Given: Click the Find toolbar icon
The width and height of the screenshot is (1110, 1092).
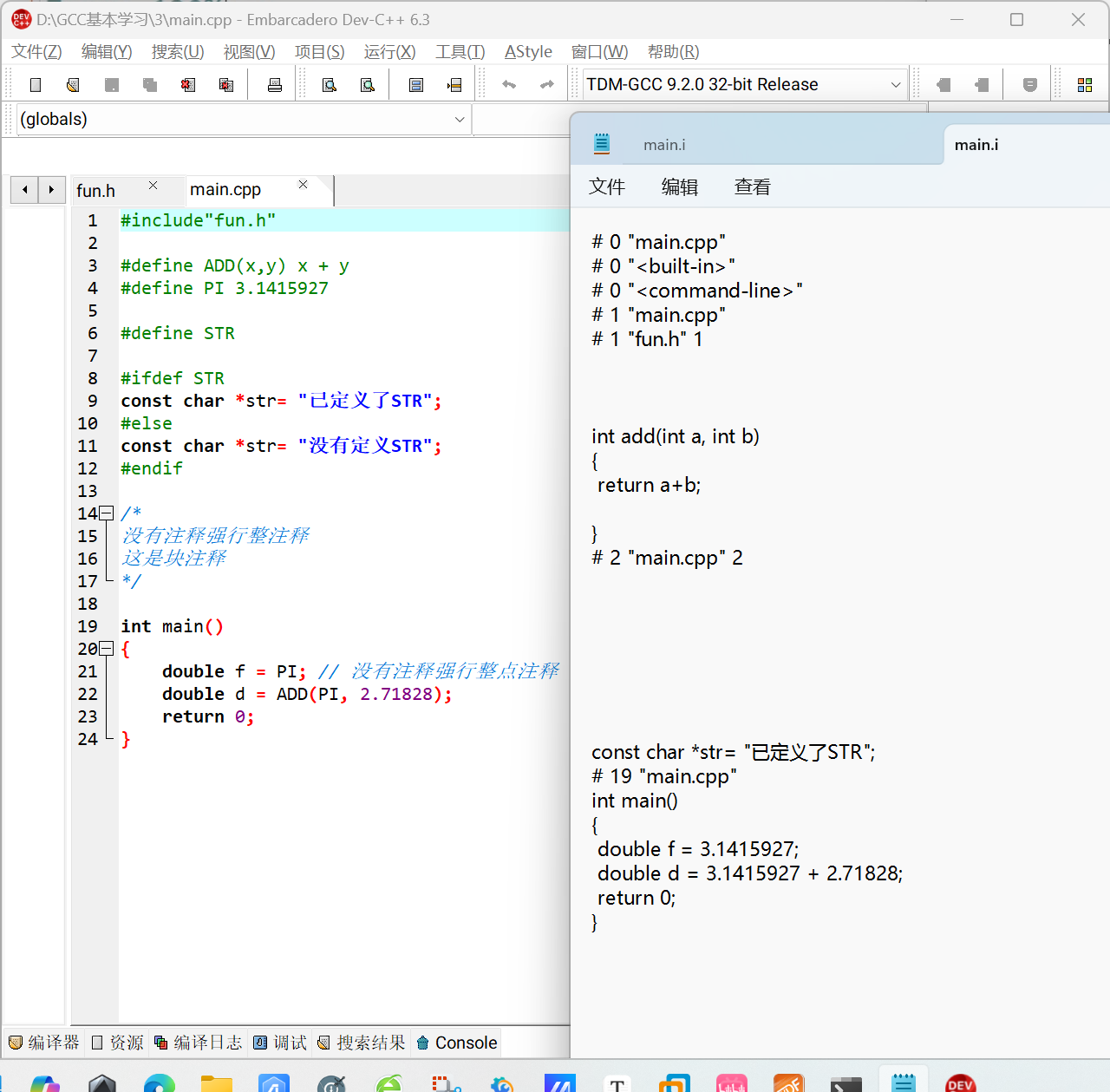Looking at the screenshot, I should 330,85.
